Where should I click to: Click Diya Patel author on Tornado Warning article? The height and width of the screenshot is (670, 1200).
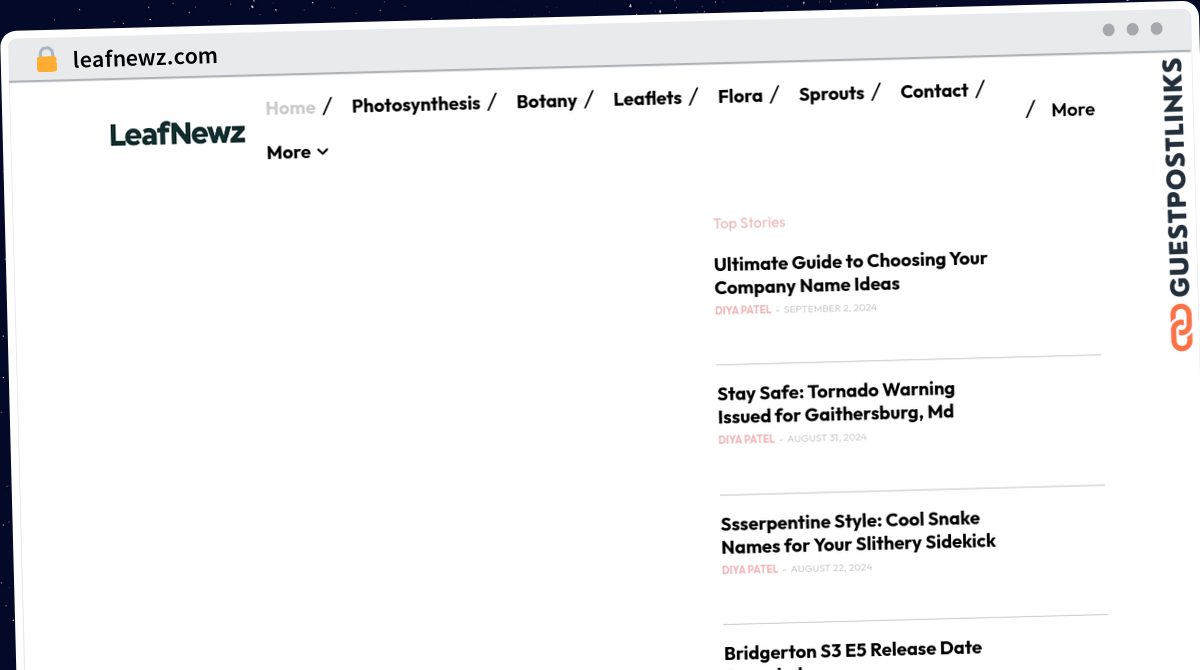coord(746,439)
